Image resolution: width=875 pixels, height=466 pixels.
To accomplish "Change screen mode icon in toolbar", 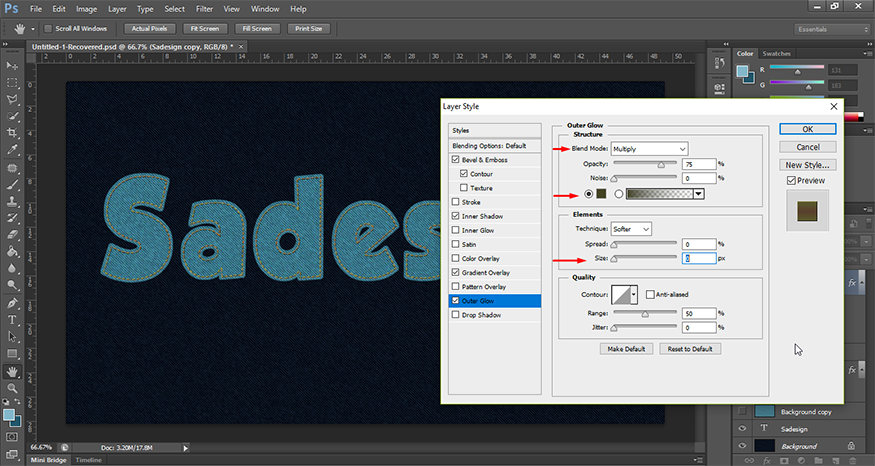I will pos(12,454).
